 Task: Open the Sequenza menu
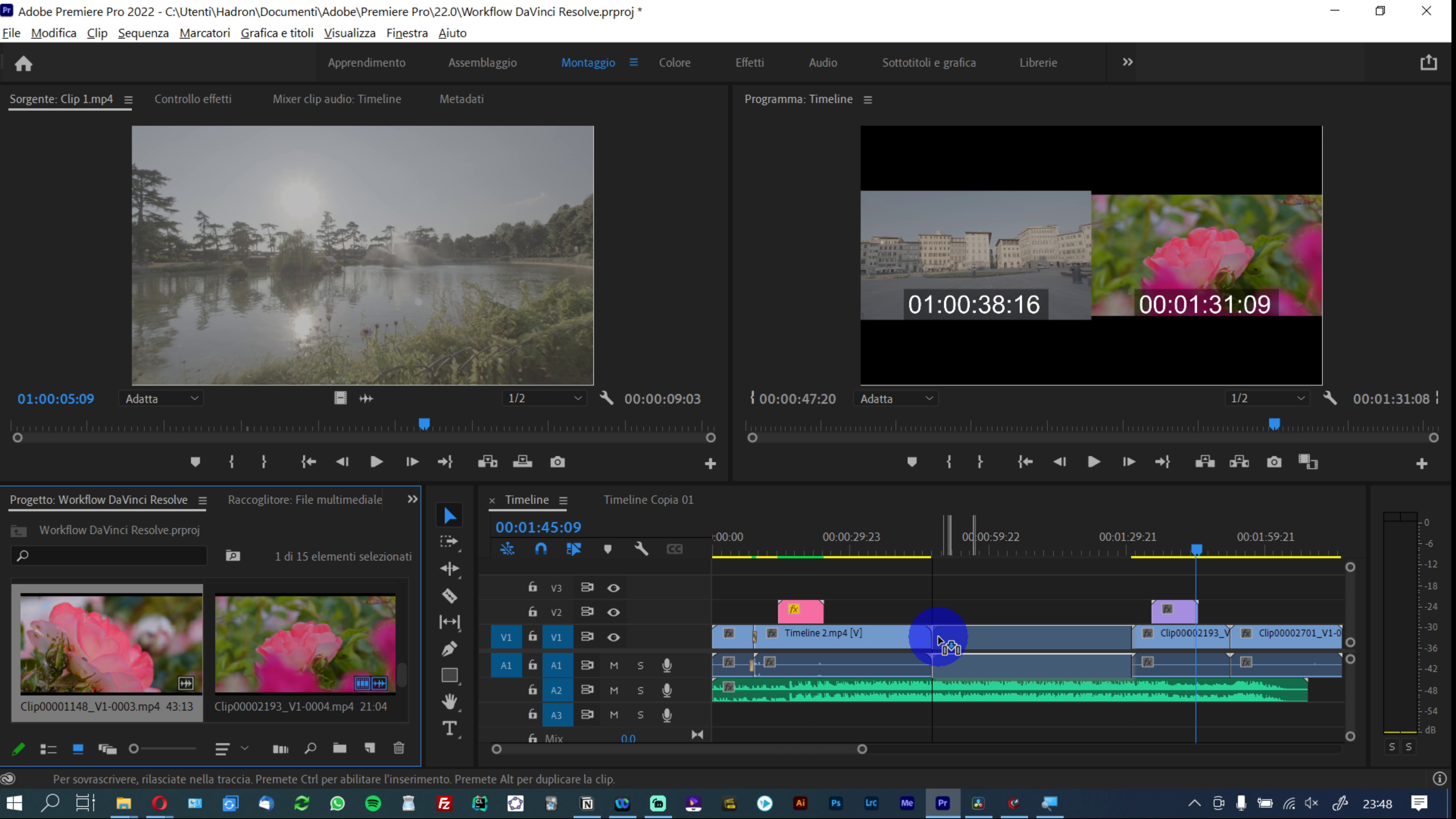pos(143,33)
